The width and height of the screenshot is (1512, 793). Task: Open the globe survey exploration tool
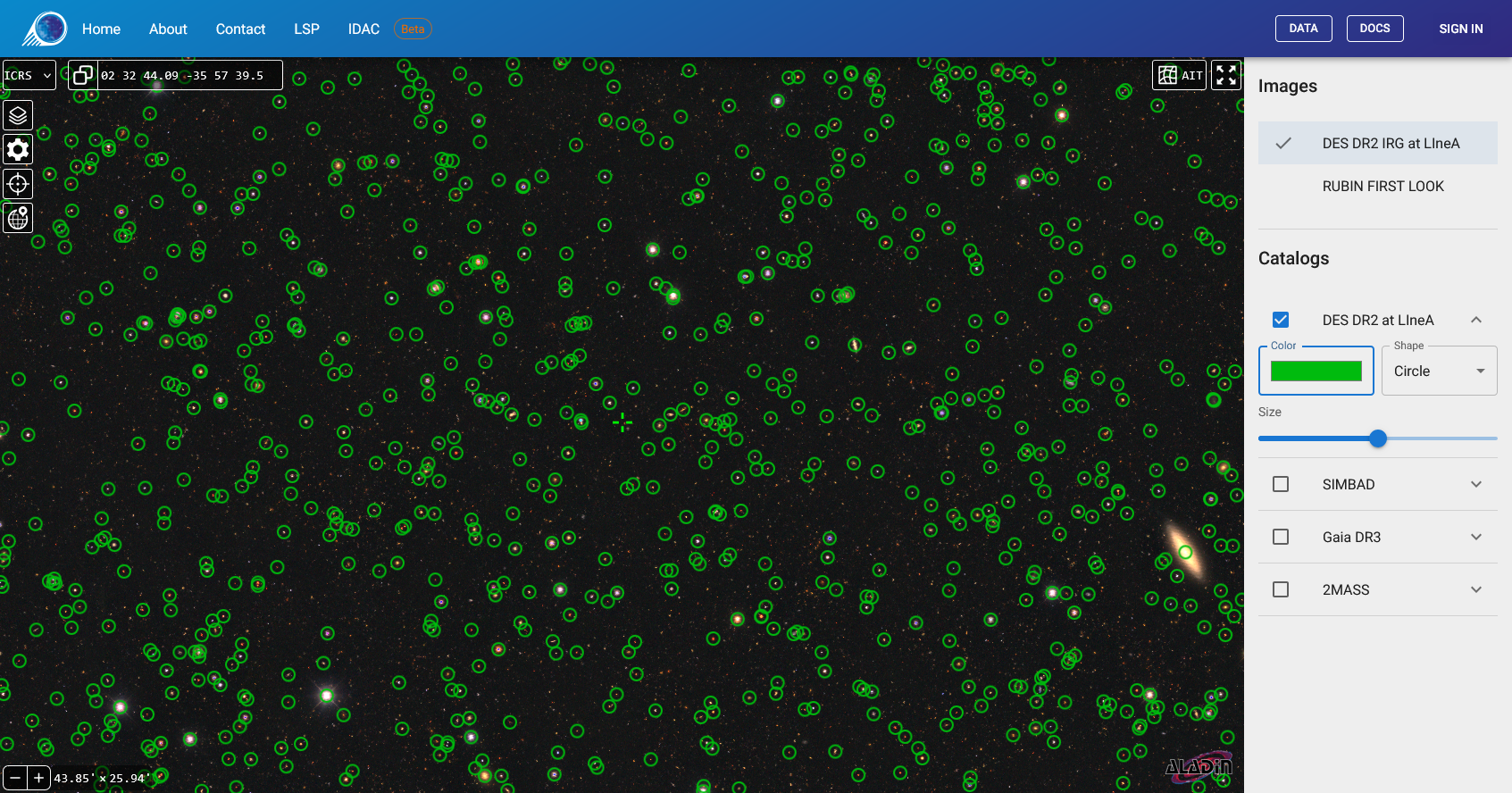pyautogui.click(x=18, y=218)
